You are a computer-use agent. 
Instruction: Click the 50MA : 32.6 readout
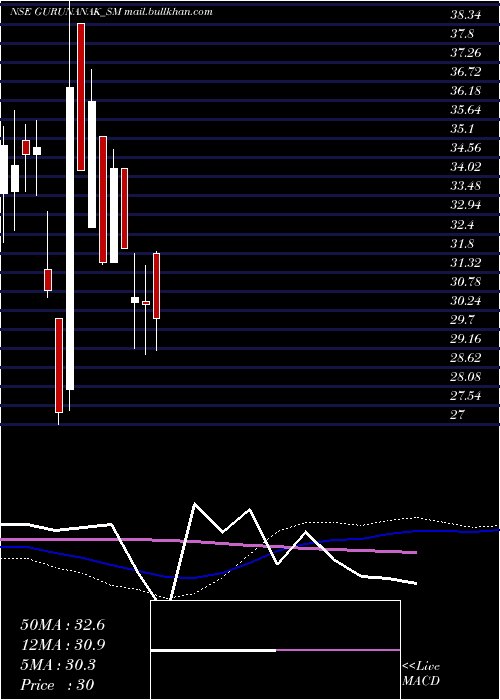[x=62, y=625]
